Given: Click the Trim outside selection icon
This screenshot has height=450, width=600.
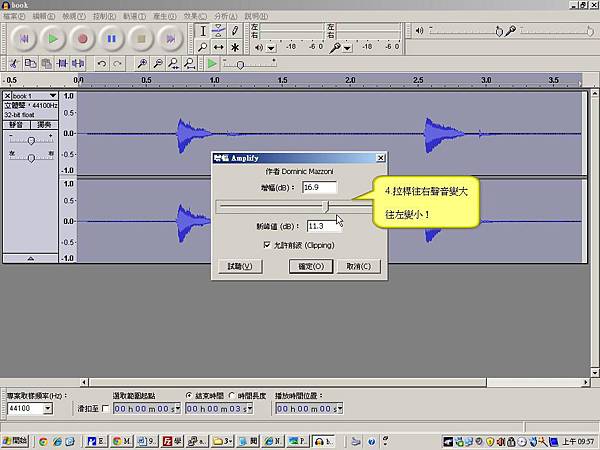Looking at the screenshot, I should click(x=62, y=64).
